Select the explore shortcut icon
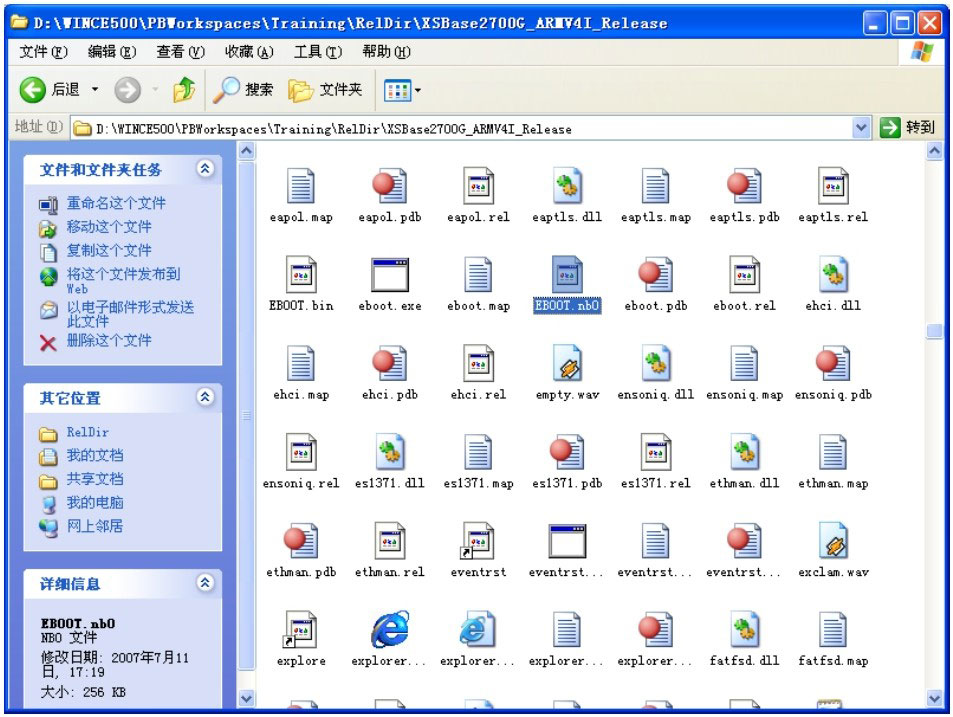The width and height of the screenshot is (953, 717). click(301, 630)
